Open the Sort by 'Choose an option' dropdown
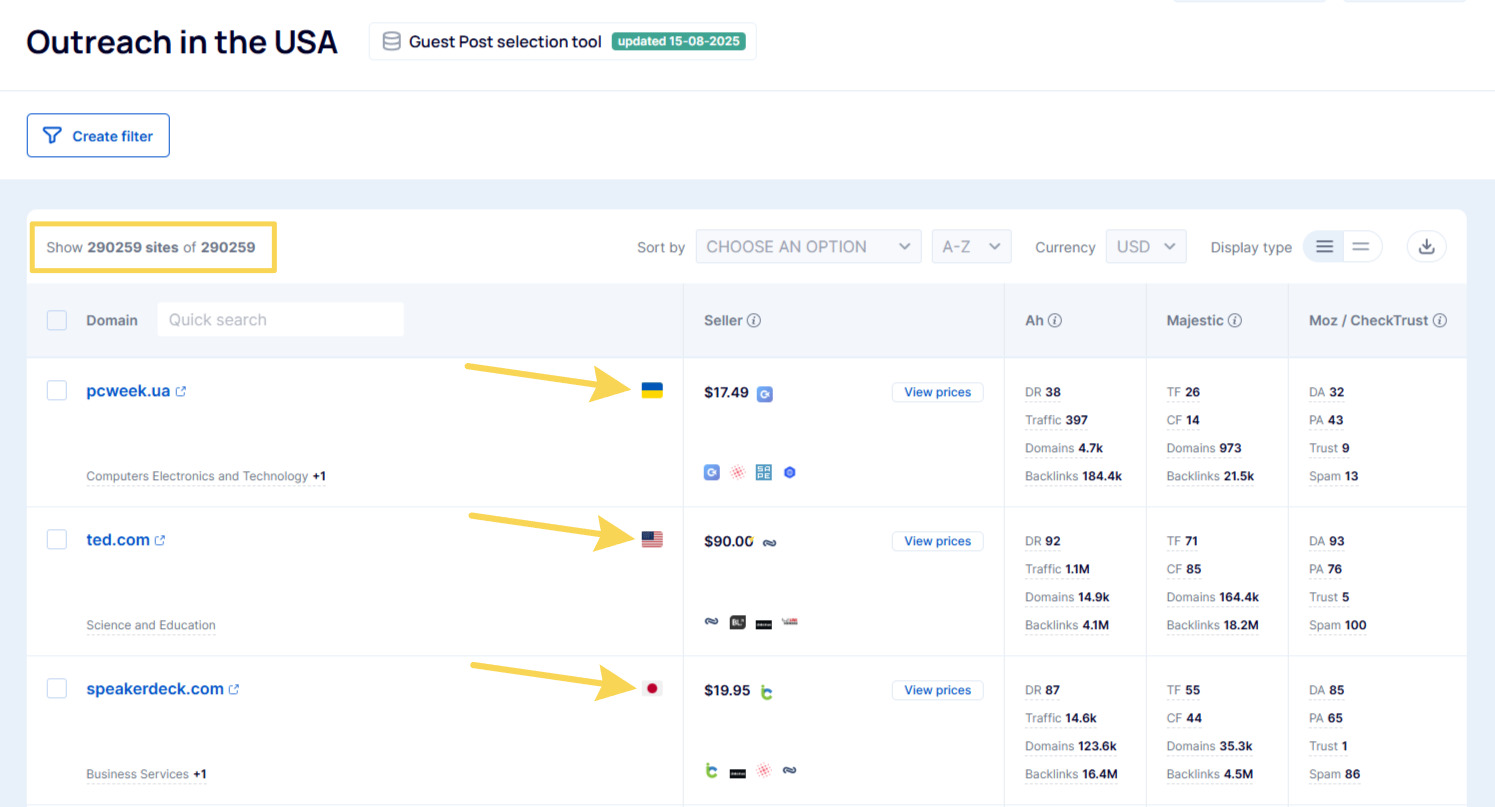 pos(808,247)
